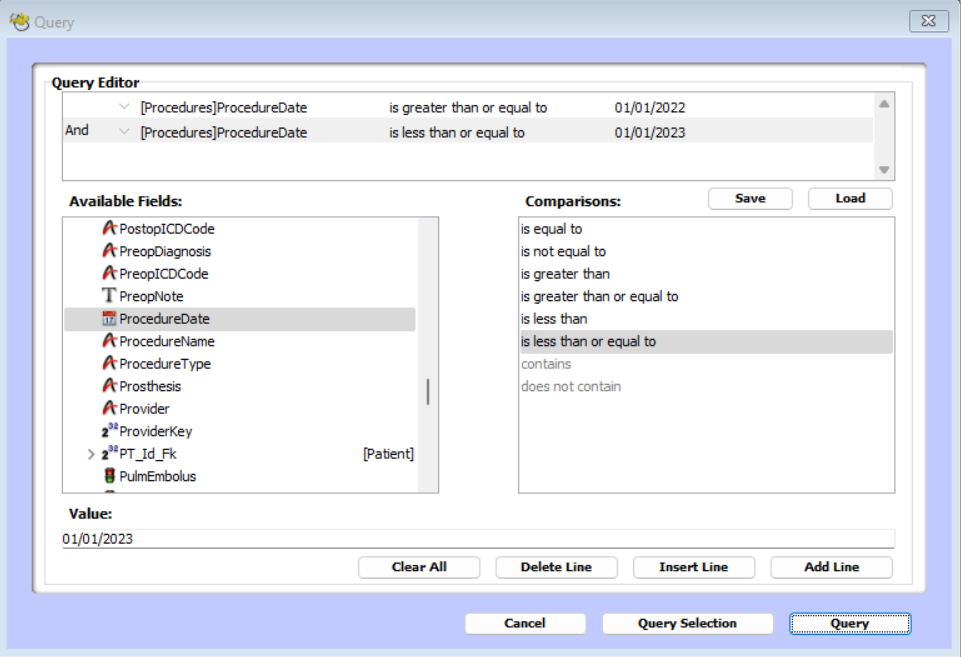Click the ProcedureName field icon
Screen dimensions: 961x657
pyautogui.click(x=109, y=341)
